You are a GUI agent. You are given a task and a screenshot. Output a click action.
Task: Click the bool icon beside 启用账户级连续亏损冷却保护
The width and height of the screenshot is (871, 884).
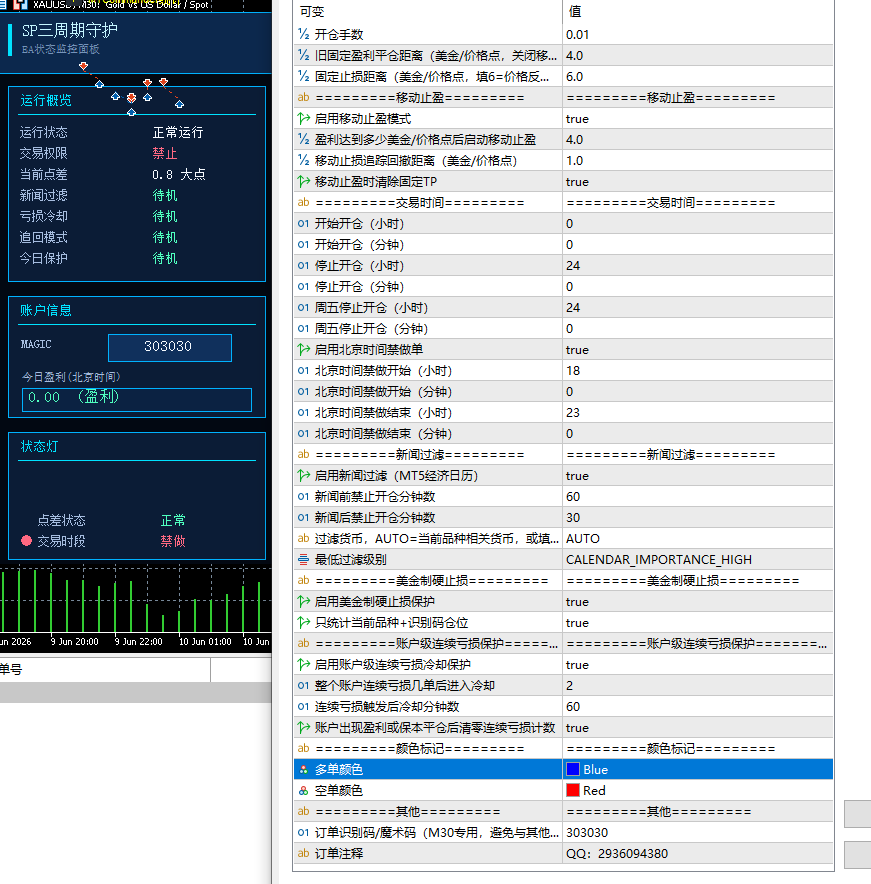303,665
